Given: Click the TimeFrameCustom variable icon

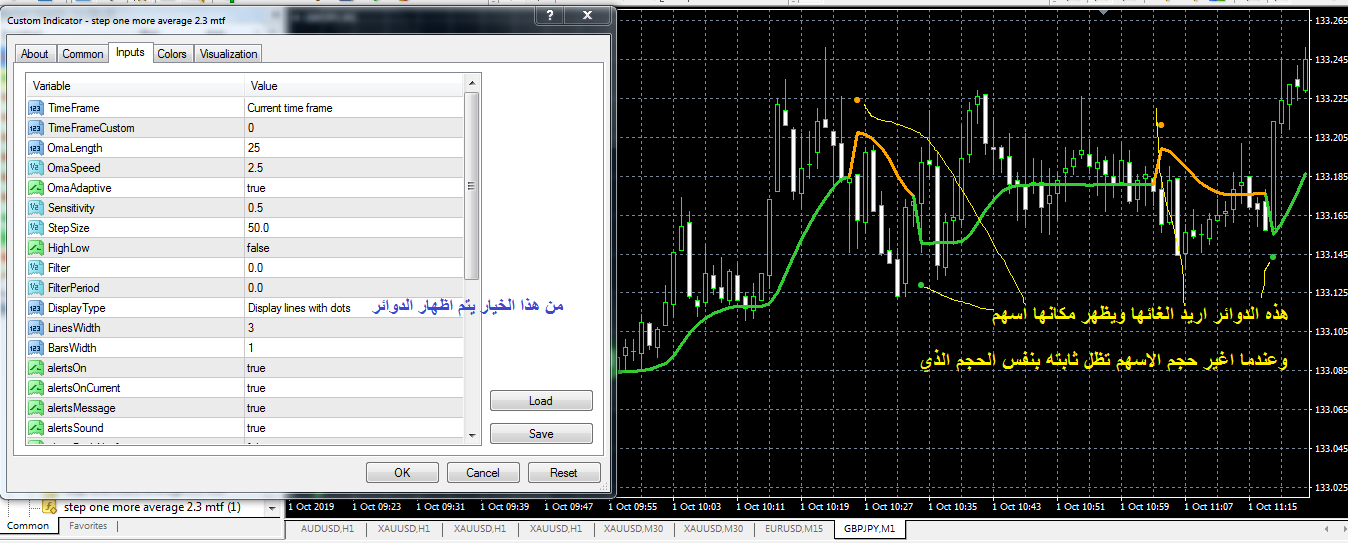Looking at the screenshot, I should [35, 128].
